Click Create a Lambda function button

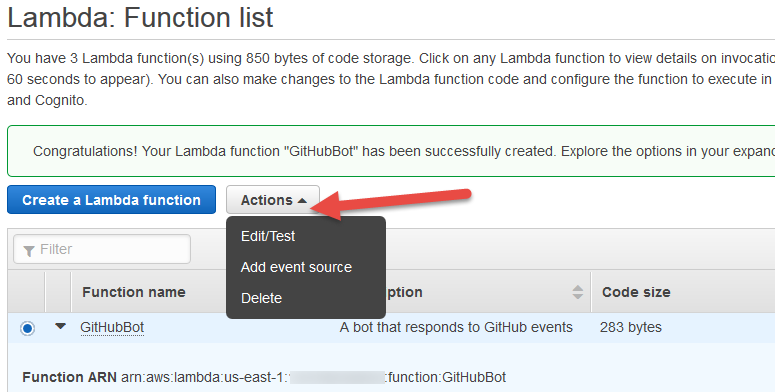[x=111, y=200]
